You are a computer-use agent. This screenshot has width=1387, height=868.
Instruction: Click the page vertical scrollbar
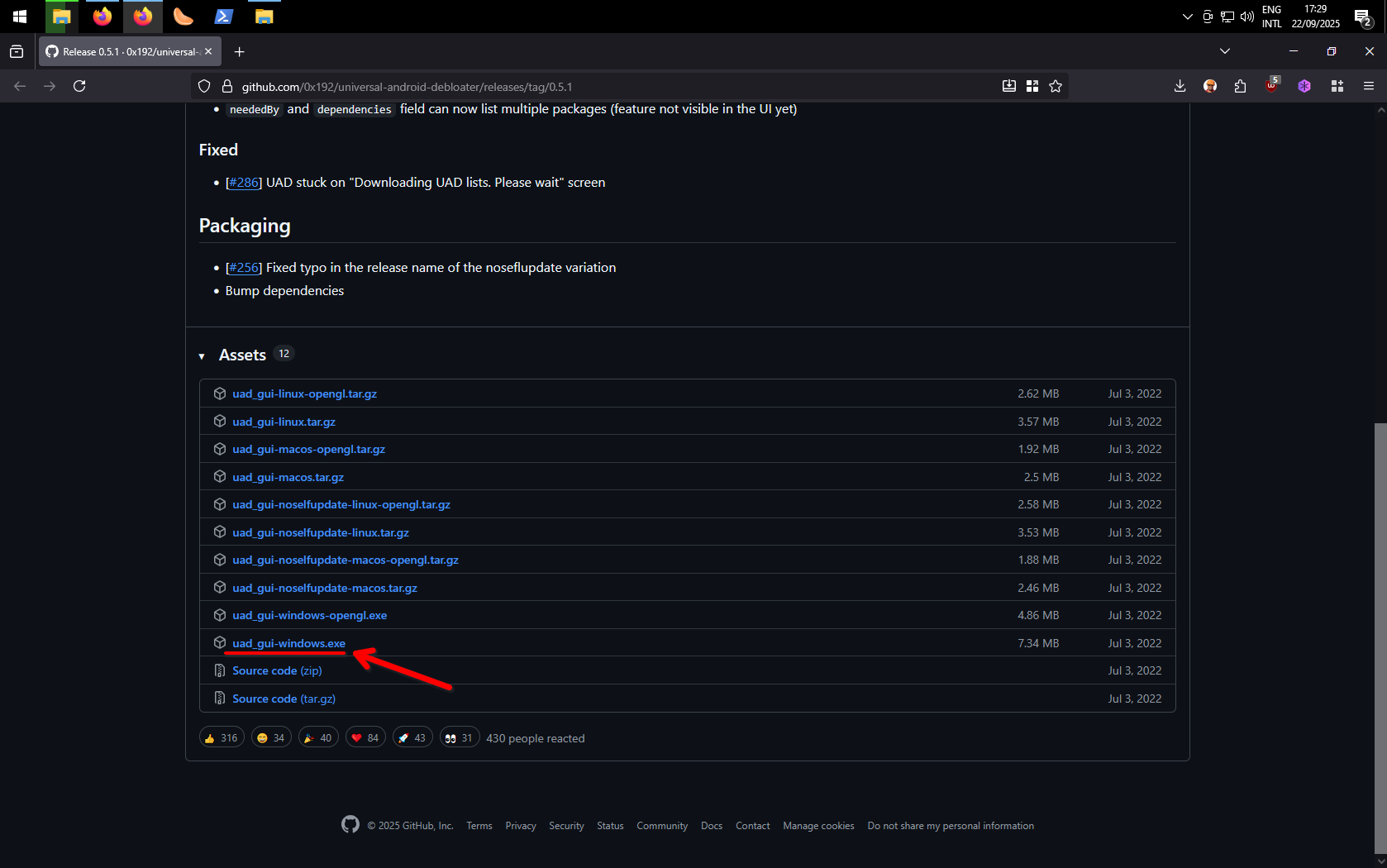click(x=1380, y=637)
